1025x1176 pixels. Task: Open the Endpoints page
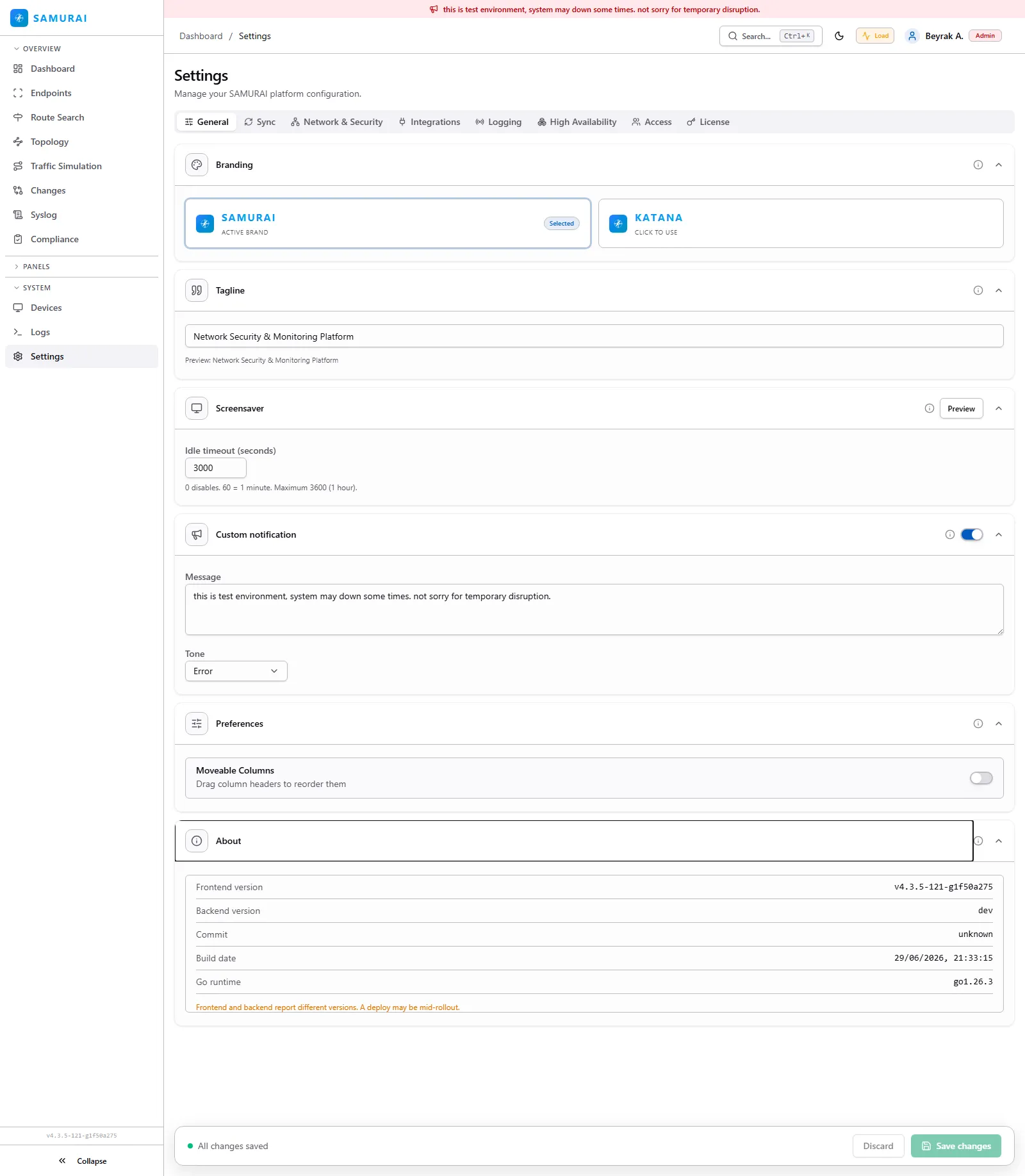81,93
